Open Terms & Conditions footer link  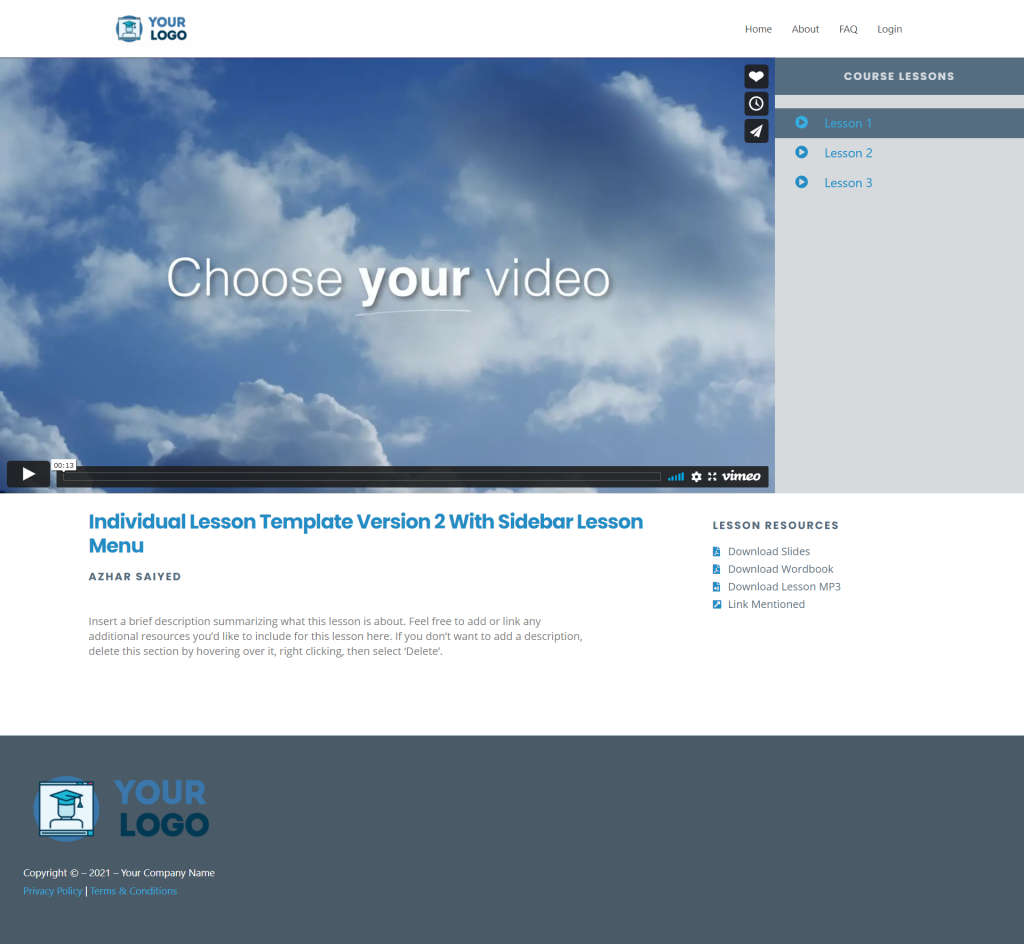133,891
